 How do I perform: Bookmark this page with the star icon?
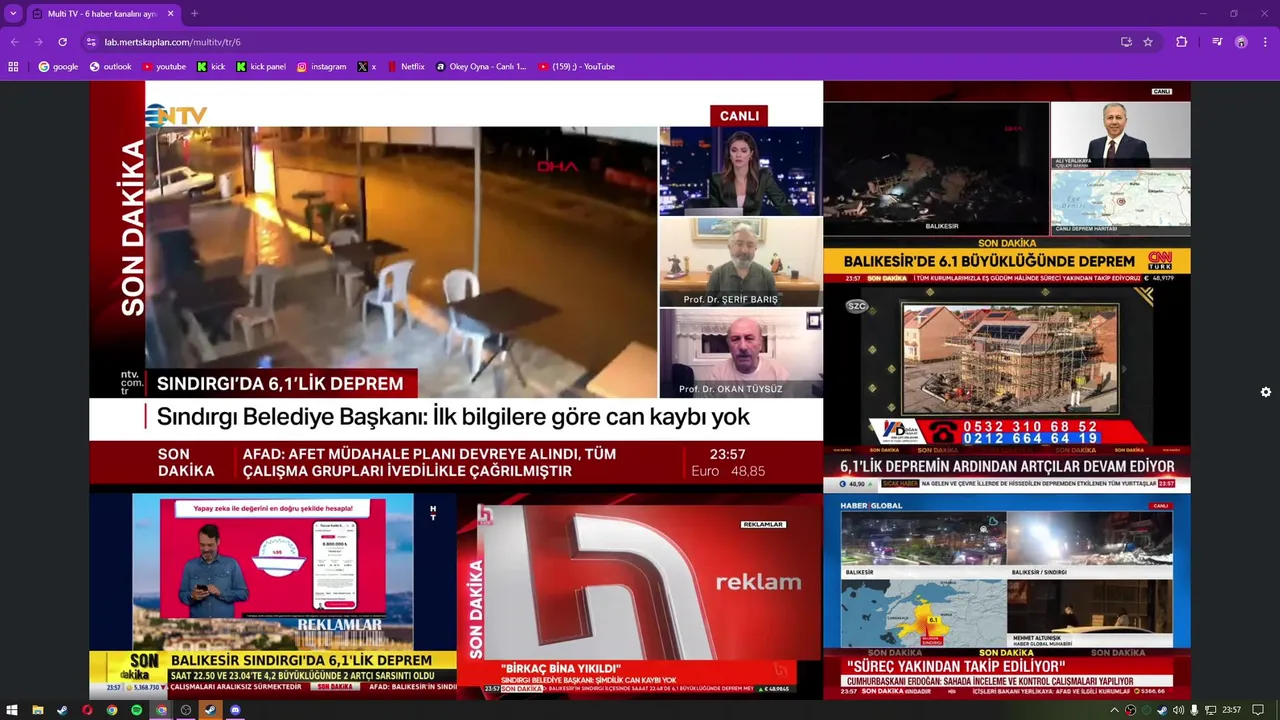click(1148, 42)
